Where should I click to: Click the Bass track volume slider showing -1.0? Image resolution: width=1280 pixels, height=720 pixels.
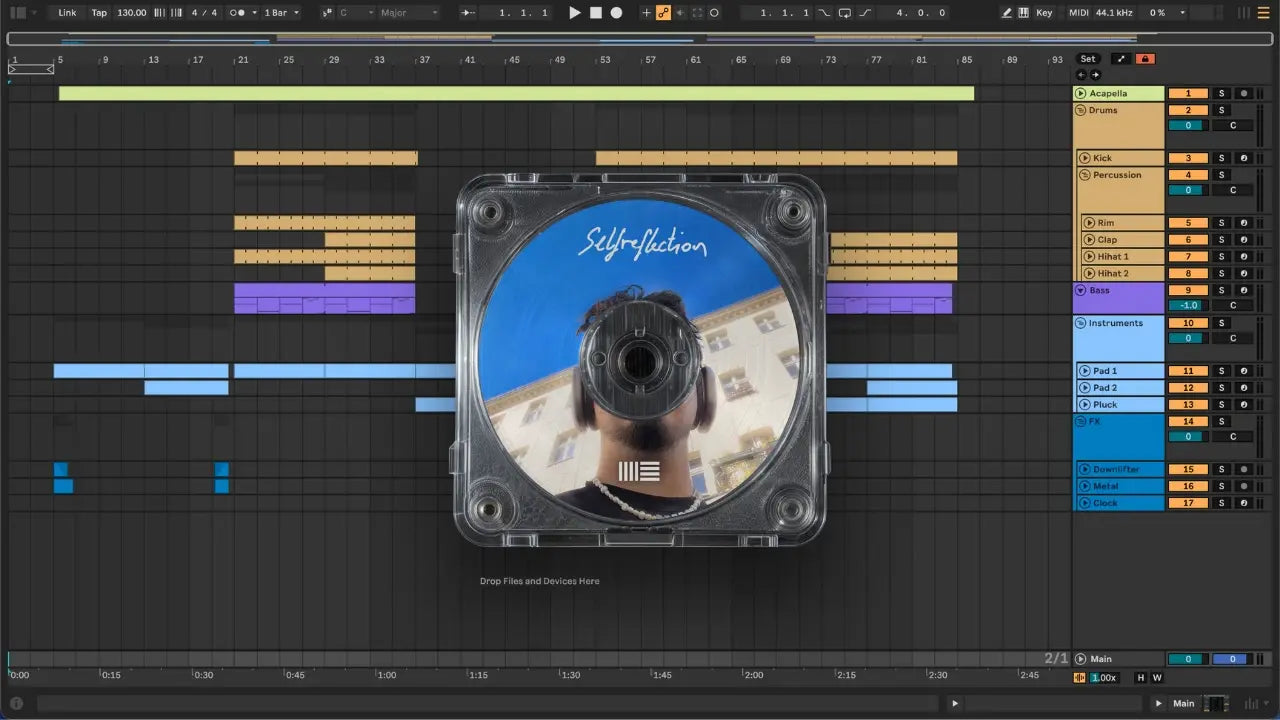tap(1188, 306)
